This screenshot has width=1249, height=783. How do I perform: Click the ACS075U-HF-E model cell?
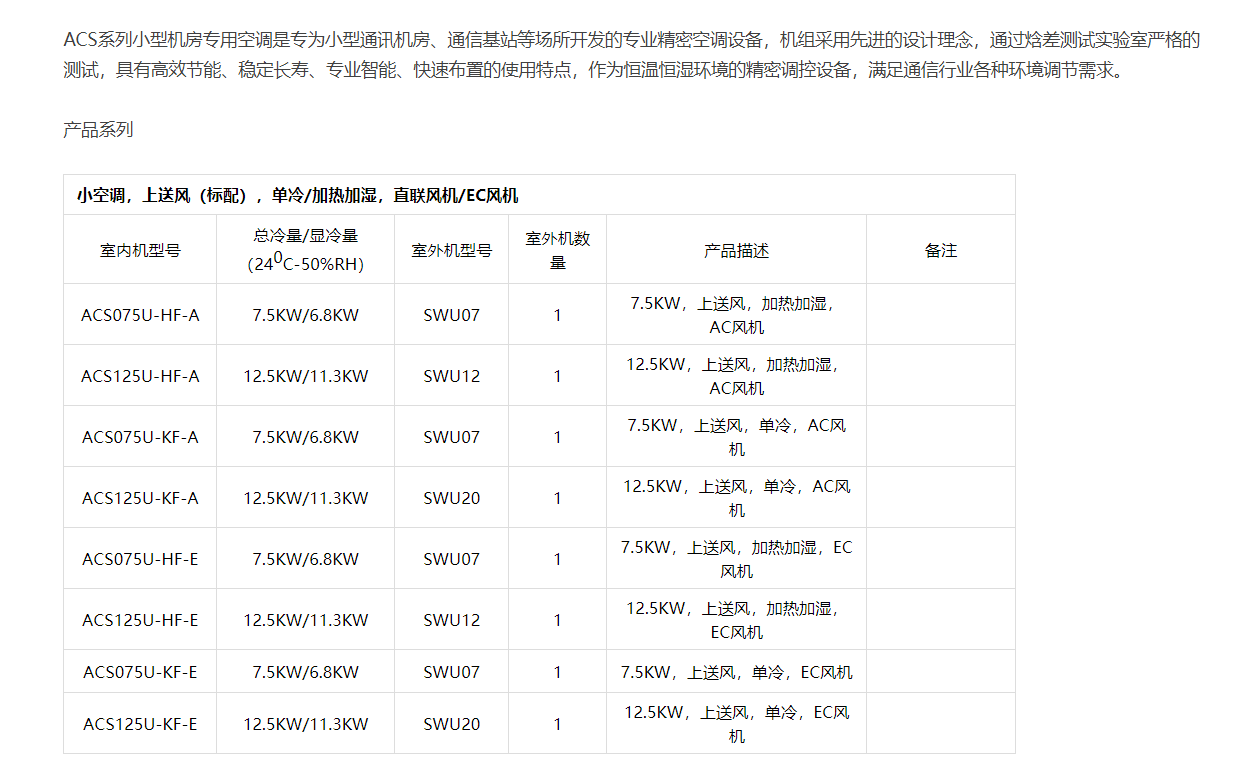tap(140, 559)
